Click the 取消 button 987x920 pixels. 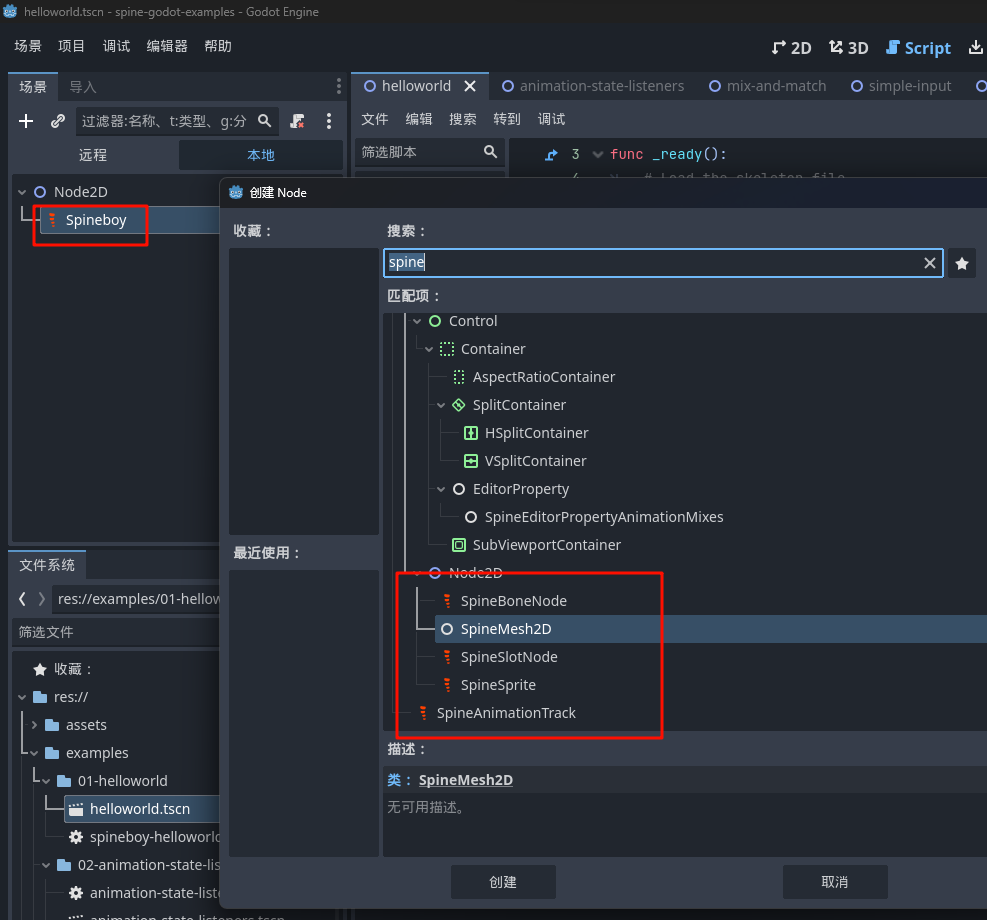click(835, 882)
